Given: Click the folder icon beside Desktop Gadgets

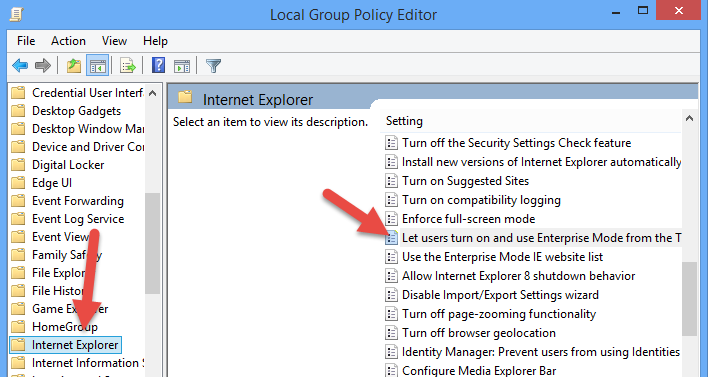Looking at the screenshot, I should pyautogui.click(x=18, y=111).
